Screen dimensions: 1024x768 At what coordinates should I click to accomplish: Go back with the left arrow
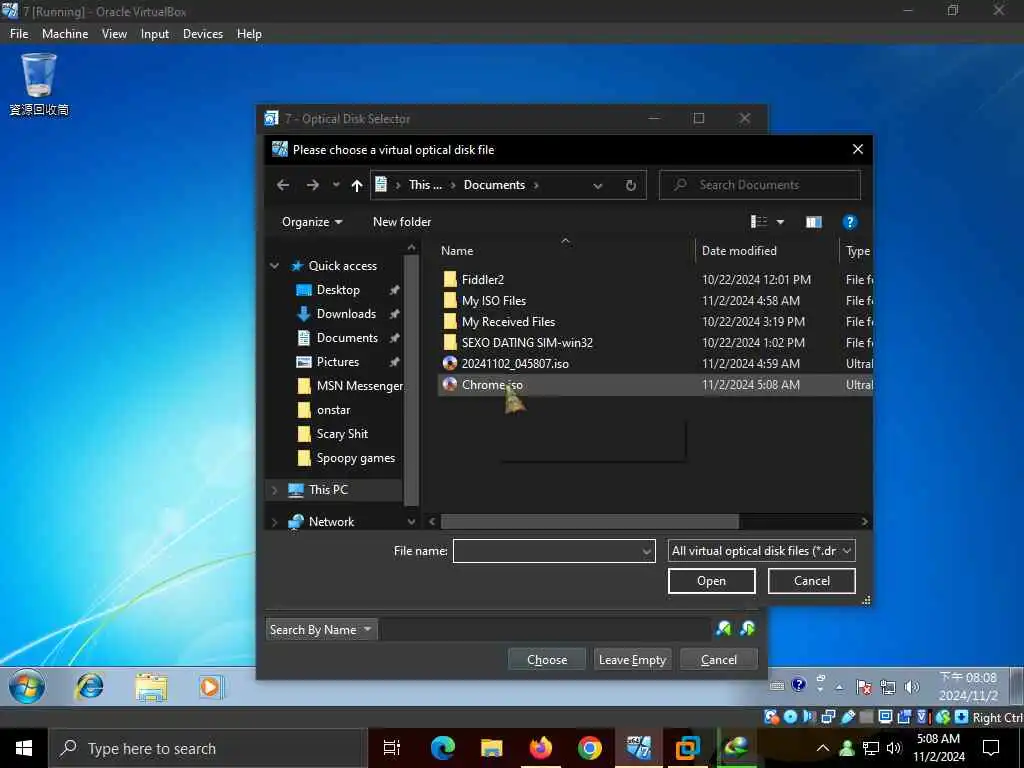[x=283, y=185]
